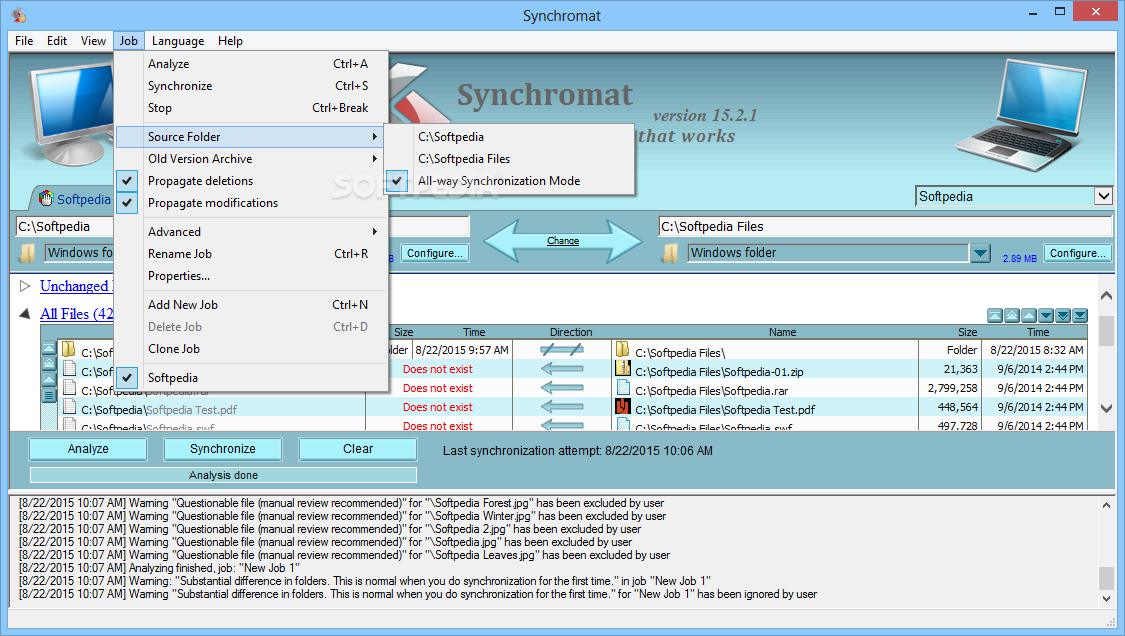This screenshot has width=1125, height=636.
Task: Click the left-side single-up arrow icon
Action: click(x=49, y=380)
